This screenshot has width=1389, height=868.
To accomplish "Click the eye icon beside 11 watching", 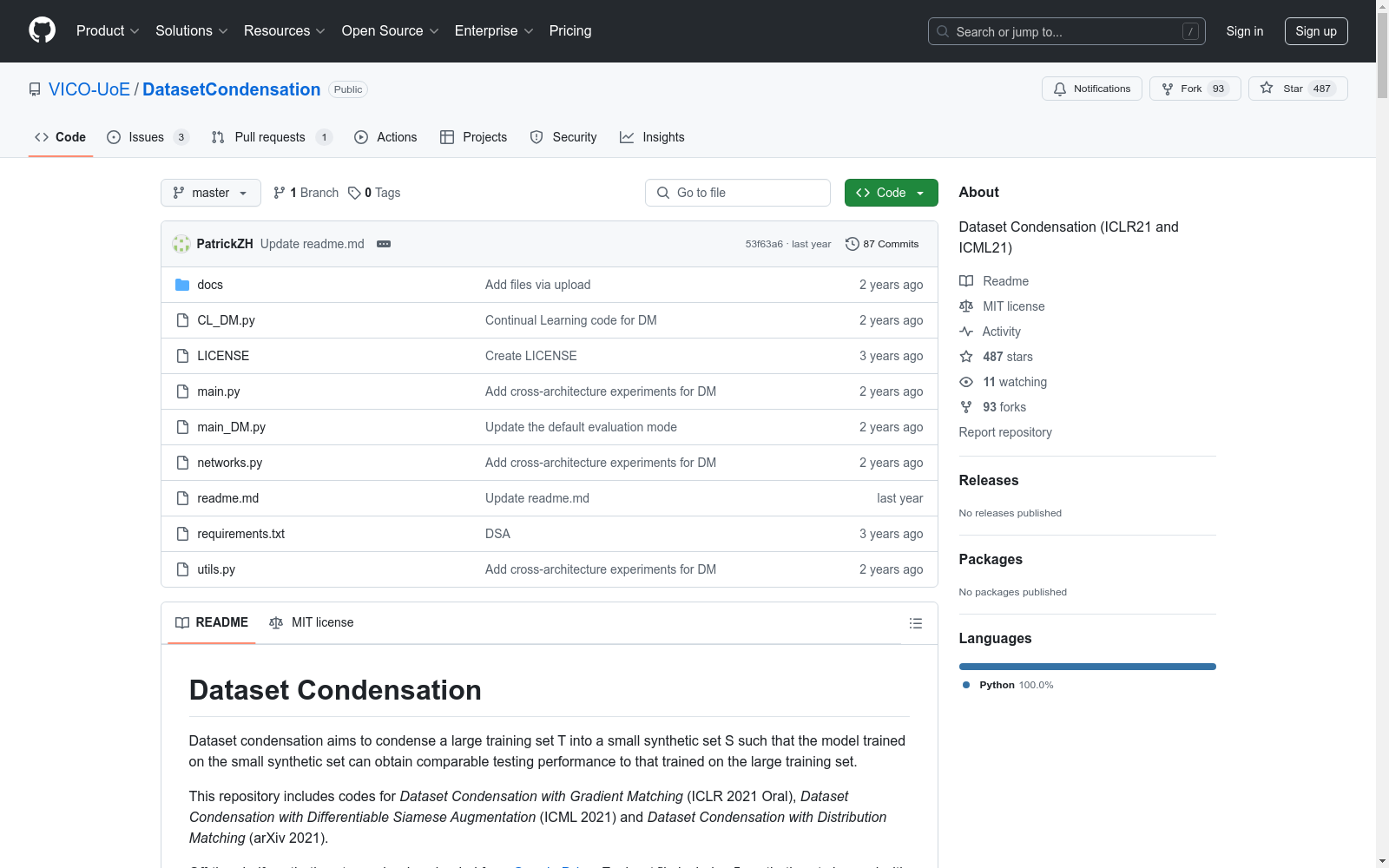I will point(966,382).
